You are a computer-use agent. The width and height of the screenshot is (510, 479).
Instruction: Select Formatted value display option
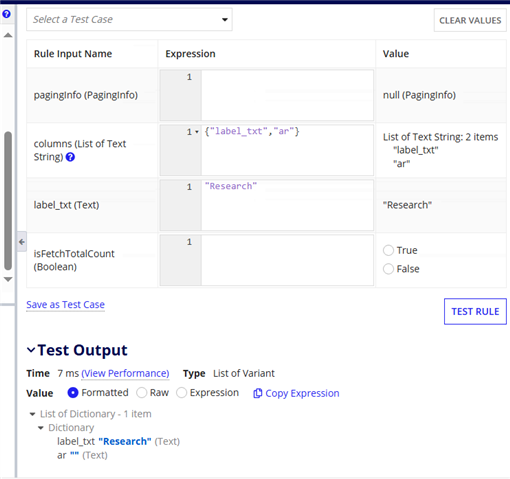pos(73,393)
